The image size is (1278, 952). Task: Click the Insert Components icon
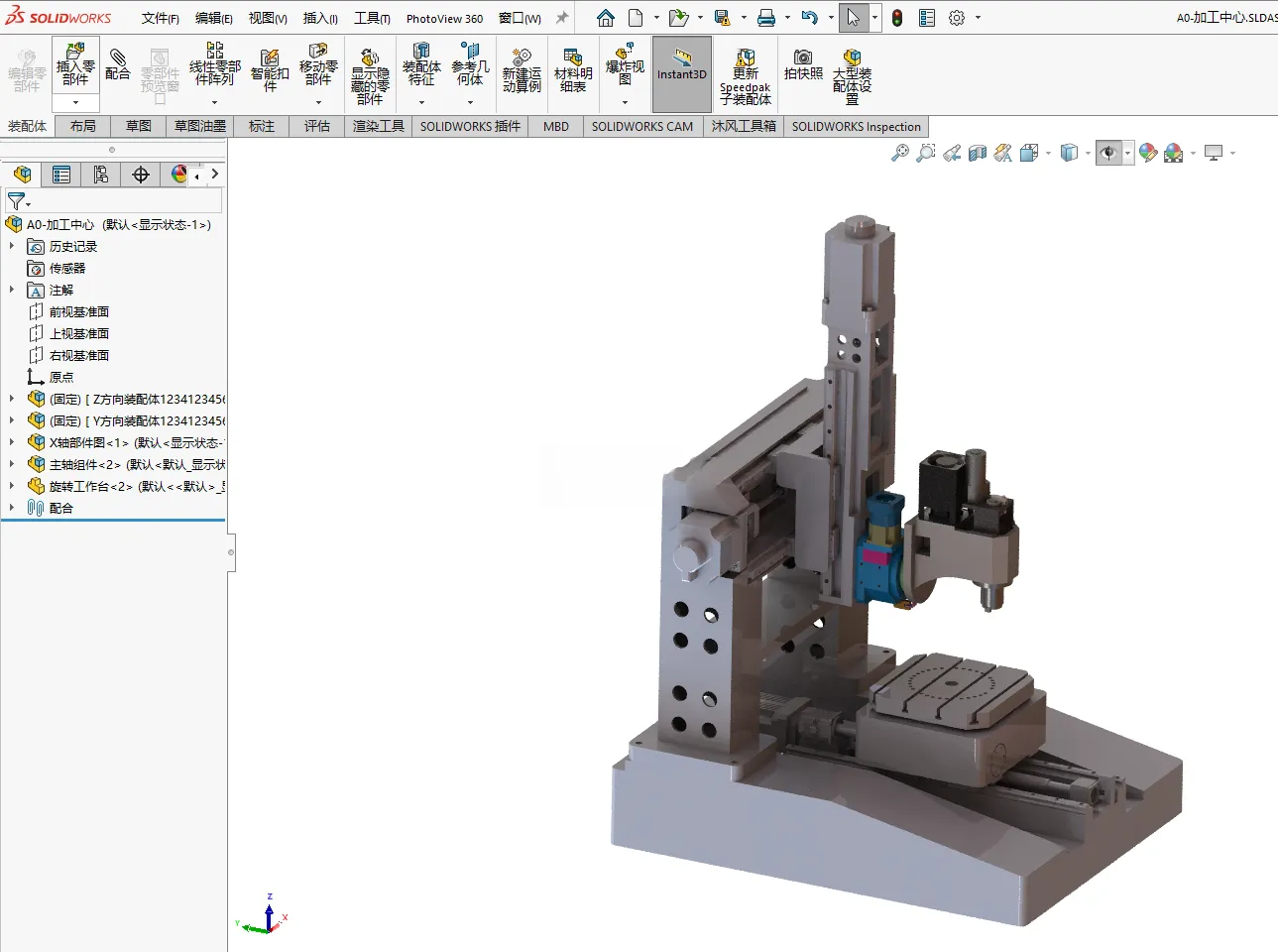75,65
